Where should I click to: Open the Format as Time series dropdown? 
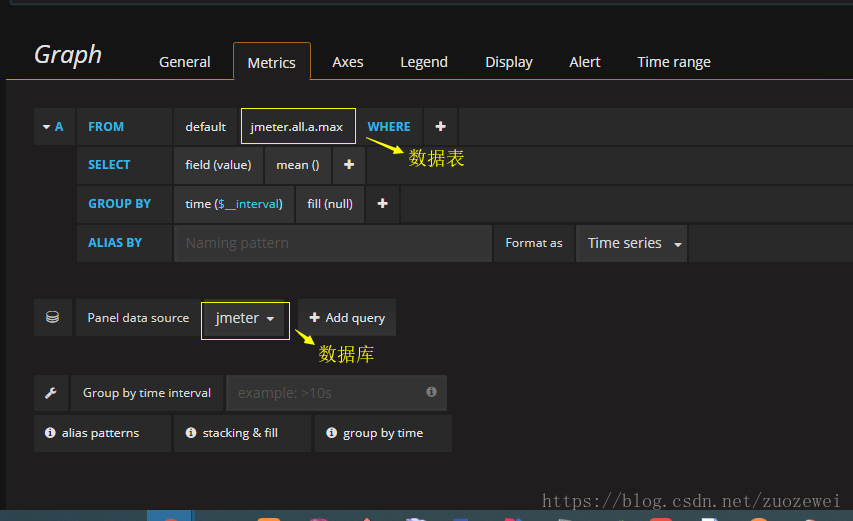(632, 243)
